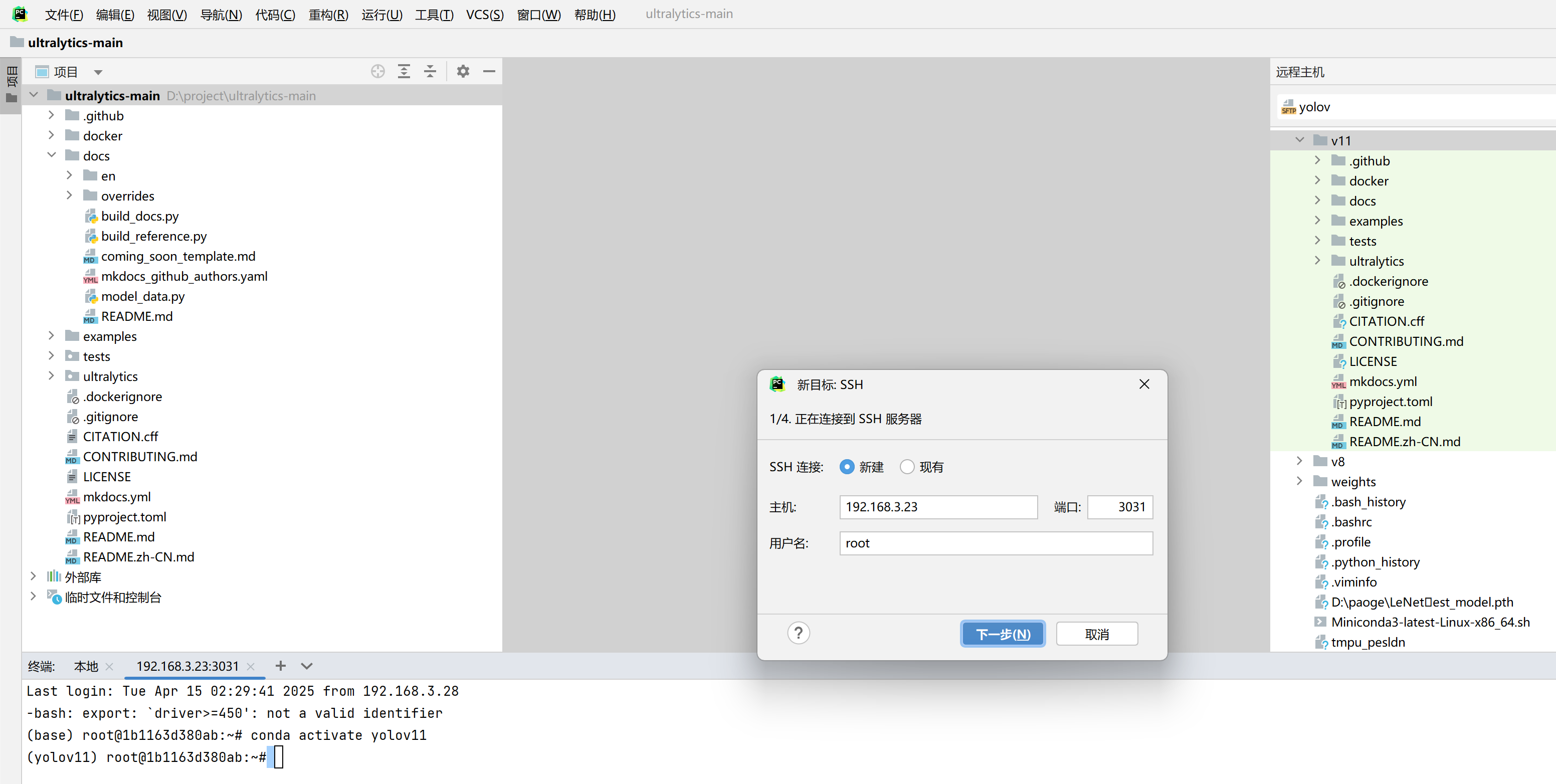Click the help question mark in SSH dialog
Image resolution: width=1556 pixels, height=784 pixels.
tap(799, 633)
